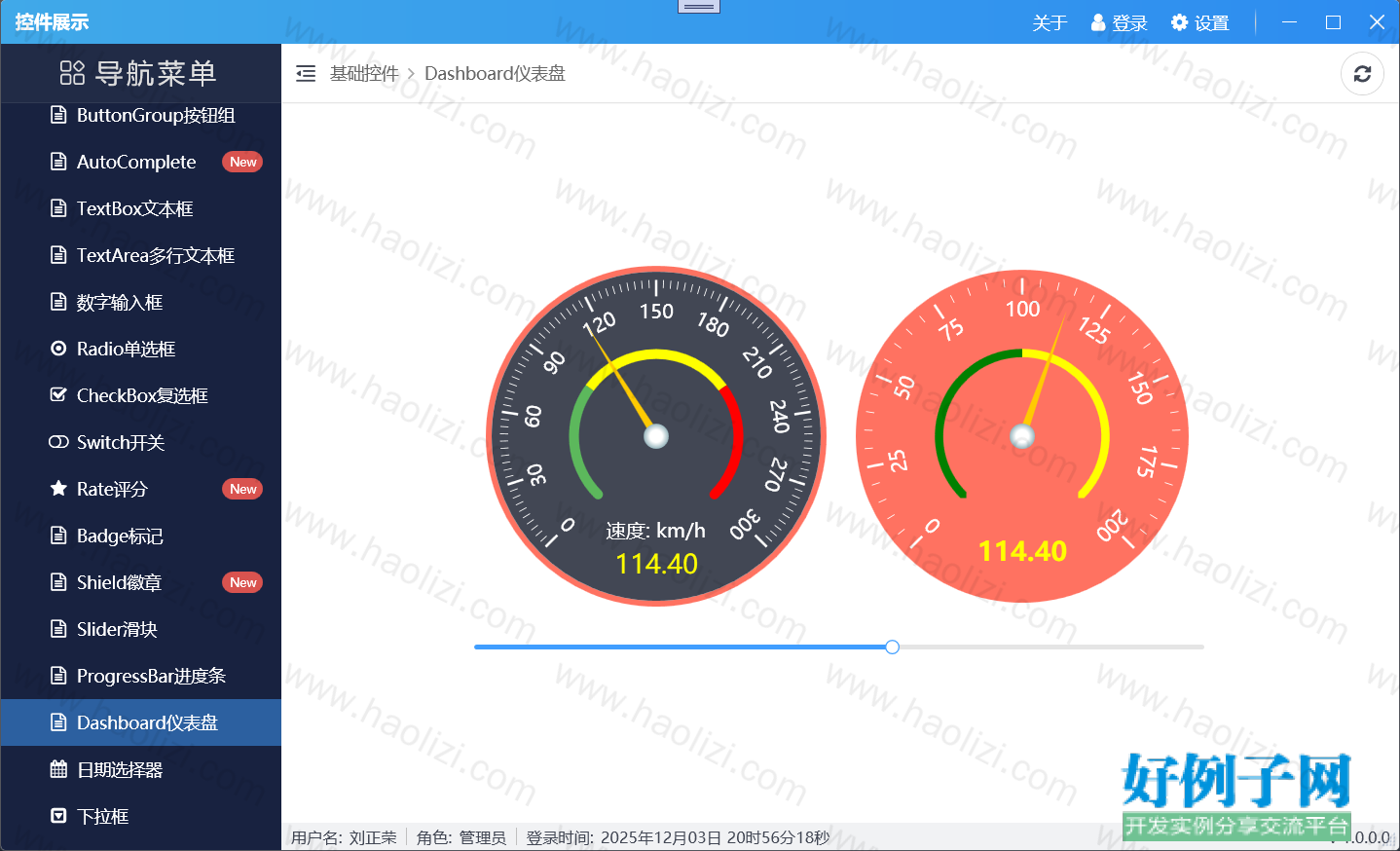Select Dashboard仪表盘 menu item
1400x851 pixels.
(x=141, y=722)
